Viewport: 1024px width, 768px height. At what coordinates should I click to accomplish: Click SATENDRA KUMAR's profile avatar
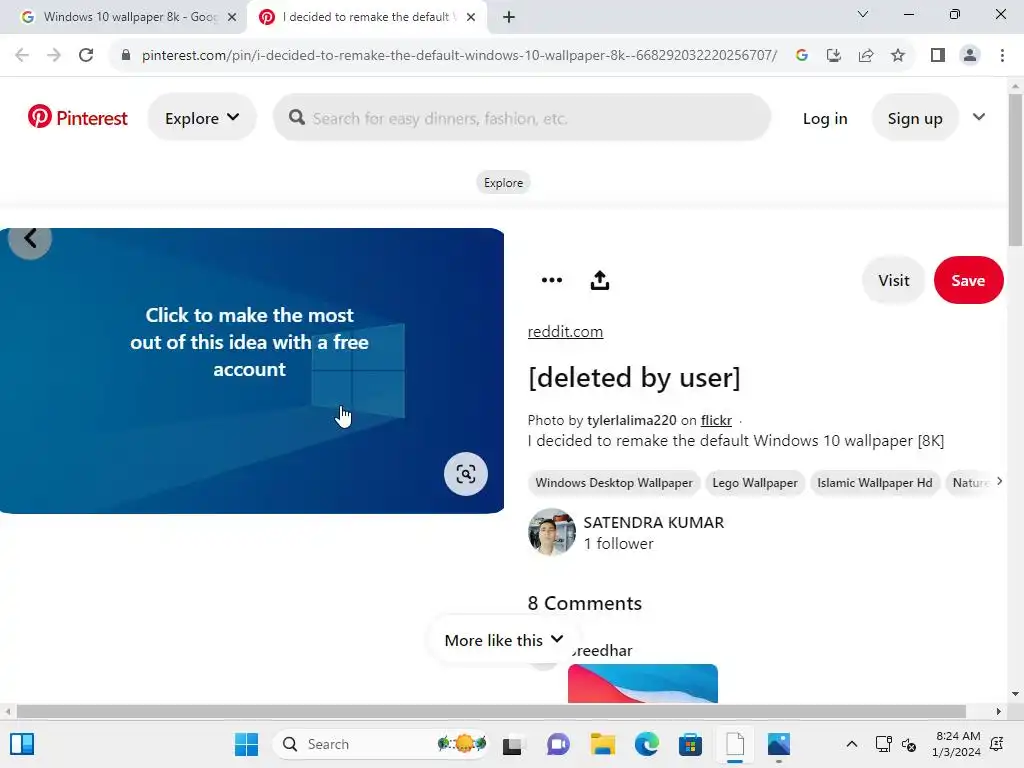[552, 532]
